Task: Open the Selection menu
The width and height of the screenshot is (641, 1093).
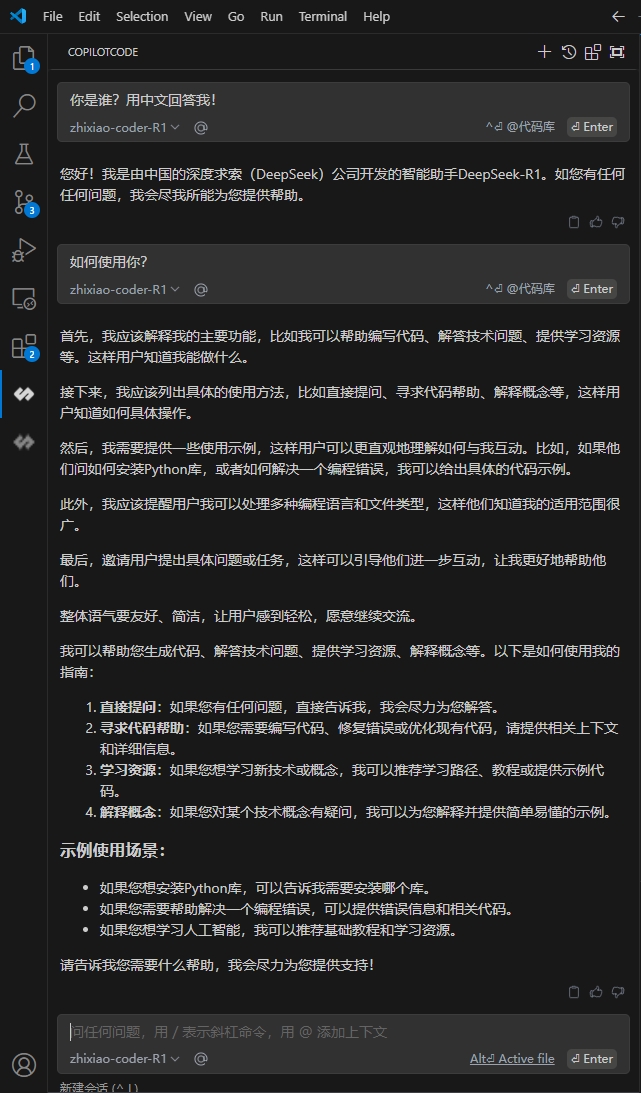Action: point(142,16)
